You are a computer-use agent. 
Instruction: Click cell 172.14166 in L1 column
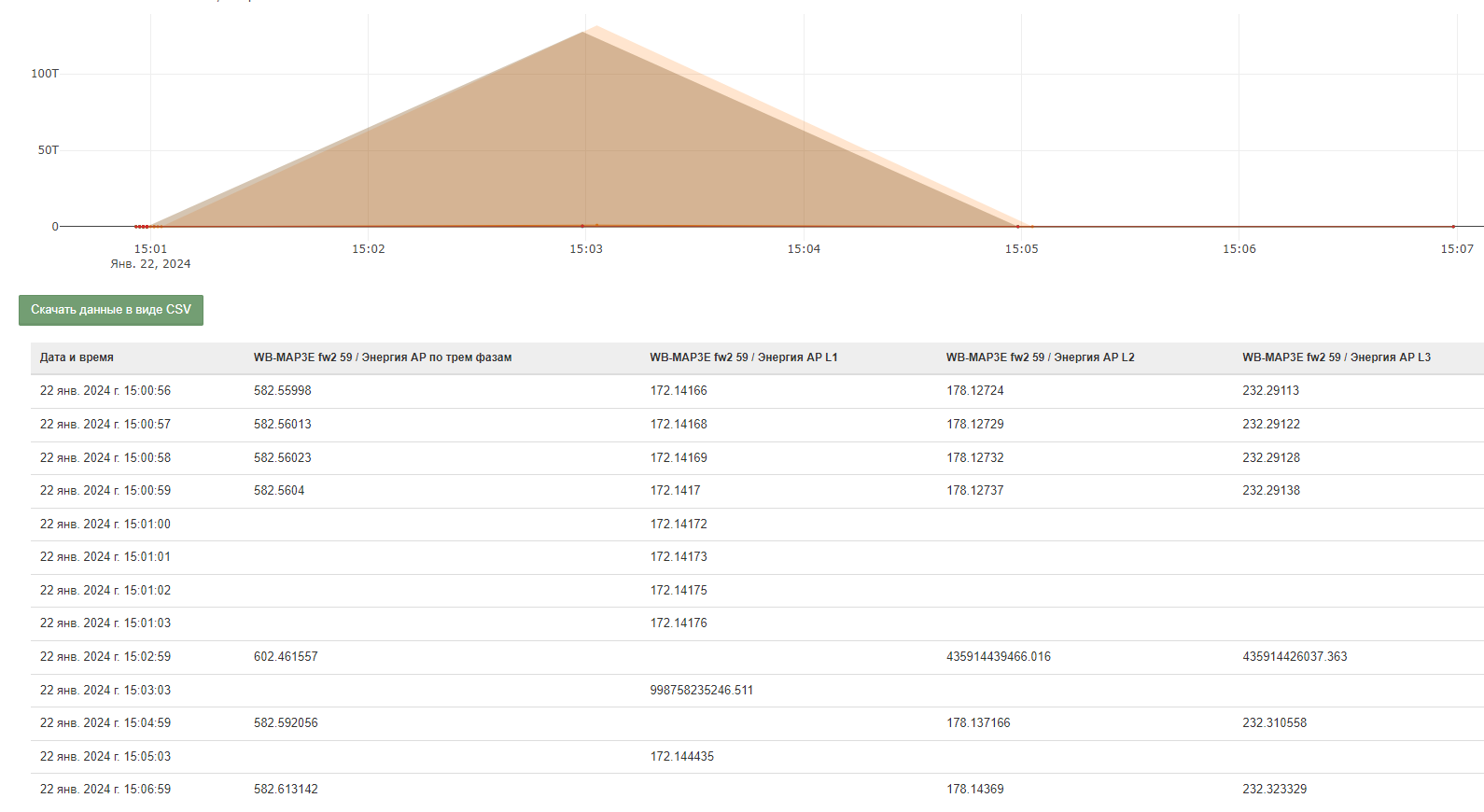point(679,391)
